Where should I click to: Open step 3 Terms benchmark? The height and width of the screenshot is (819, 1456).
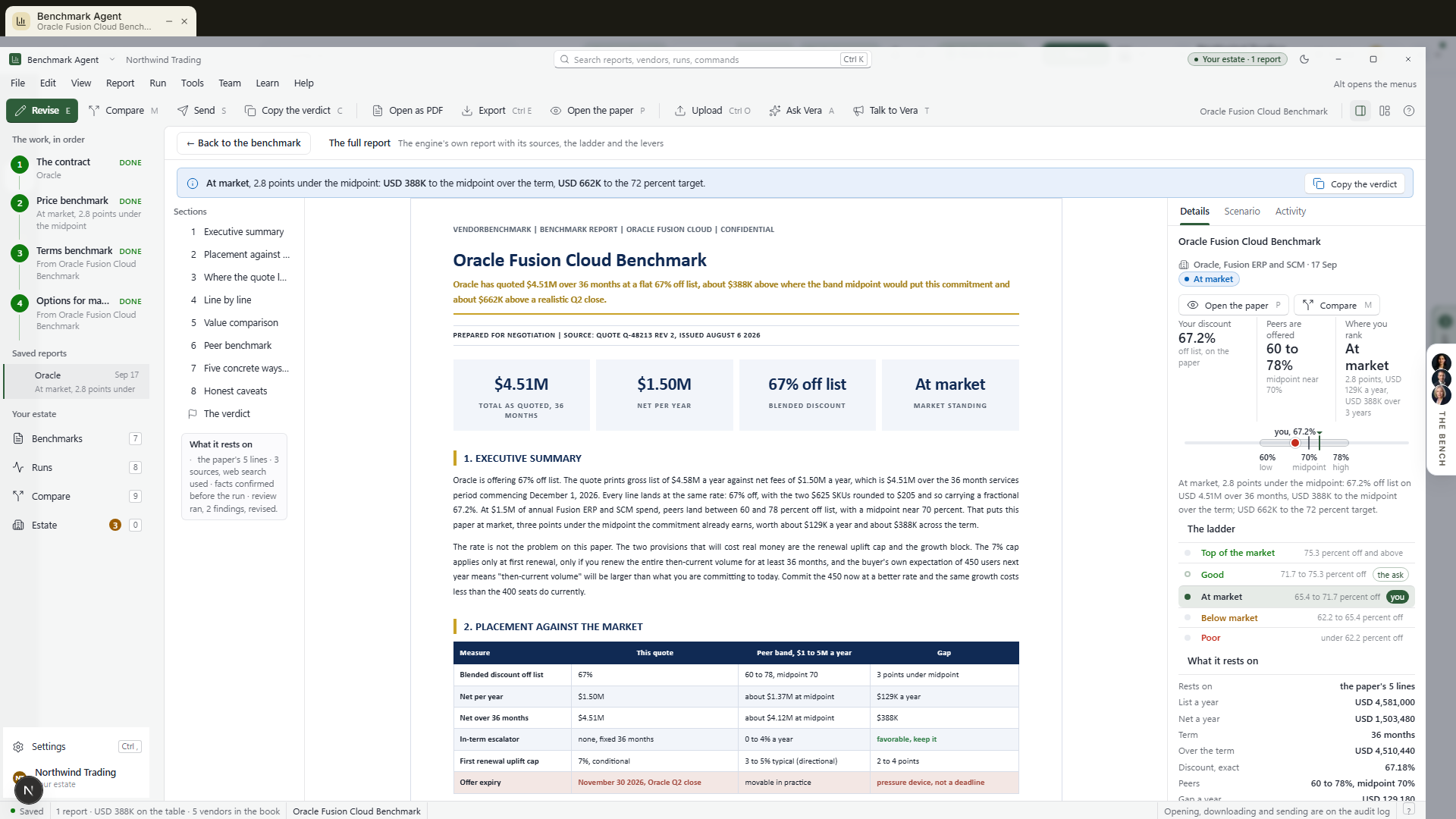pos(77,263)
